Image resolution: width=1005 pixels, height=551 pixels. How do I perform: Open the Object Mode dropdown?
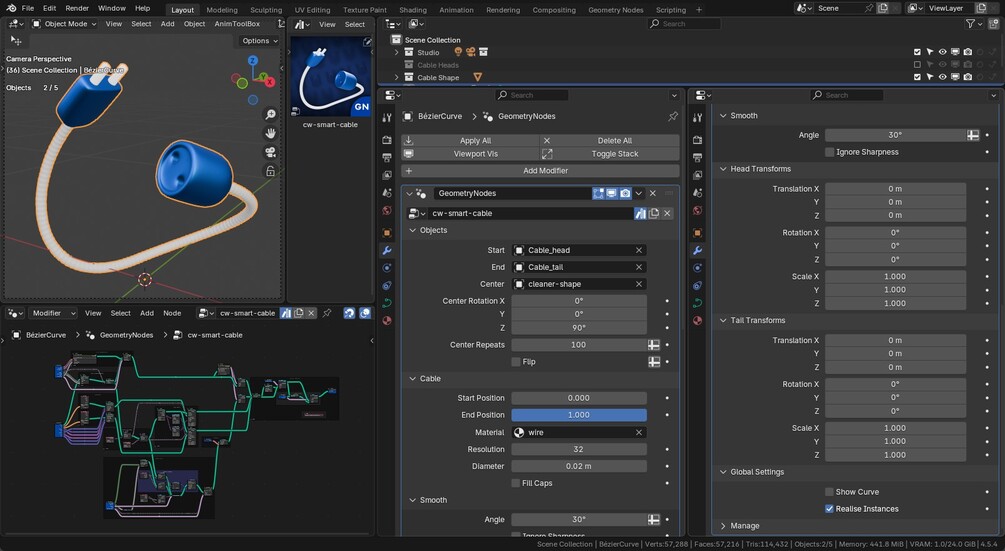tap(64, 24)
